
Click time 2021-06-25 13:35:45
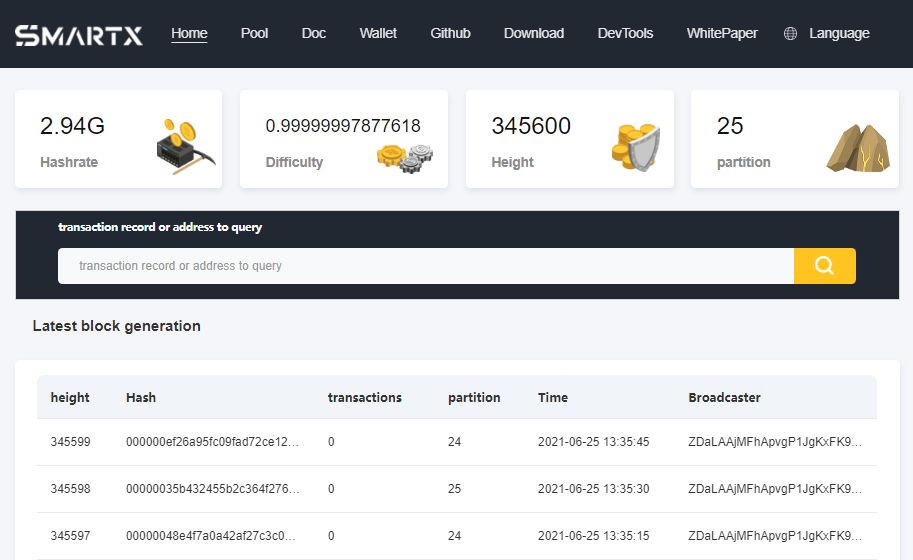593,442
